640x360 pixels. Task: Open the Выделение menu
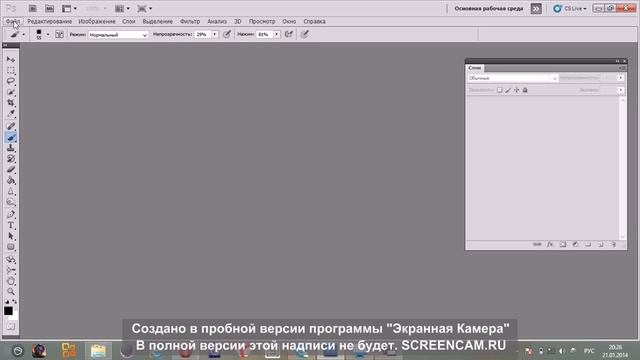coord(158,21)
